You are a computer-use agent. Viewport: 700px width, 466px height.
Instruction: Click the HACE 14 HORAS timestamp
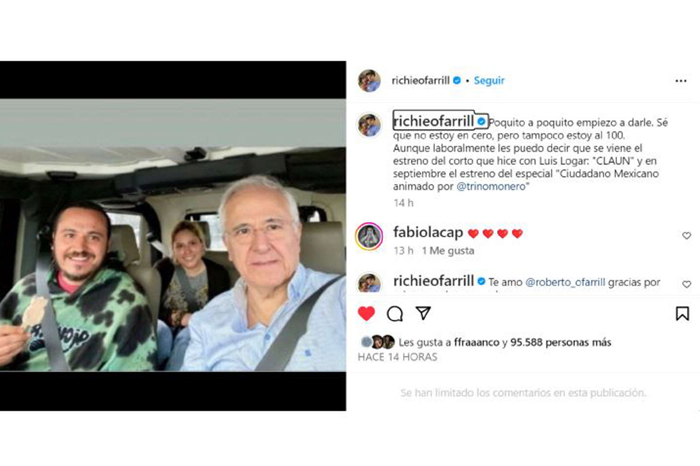397,357
